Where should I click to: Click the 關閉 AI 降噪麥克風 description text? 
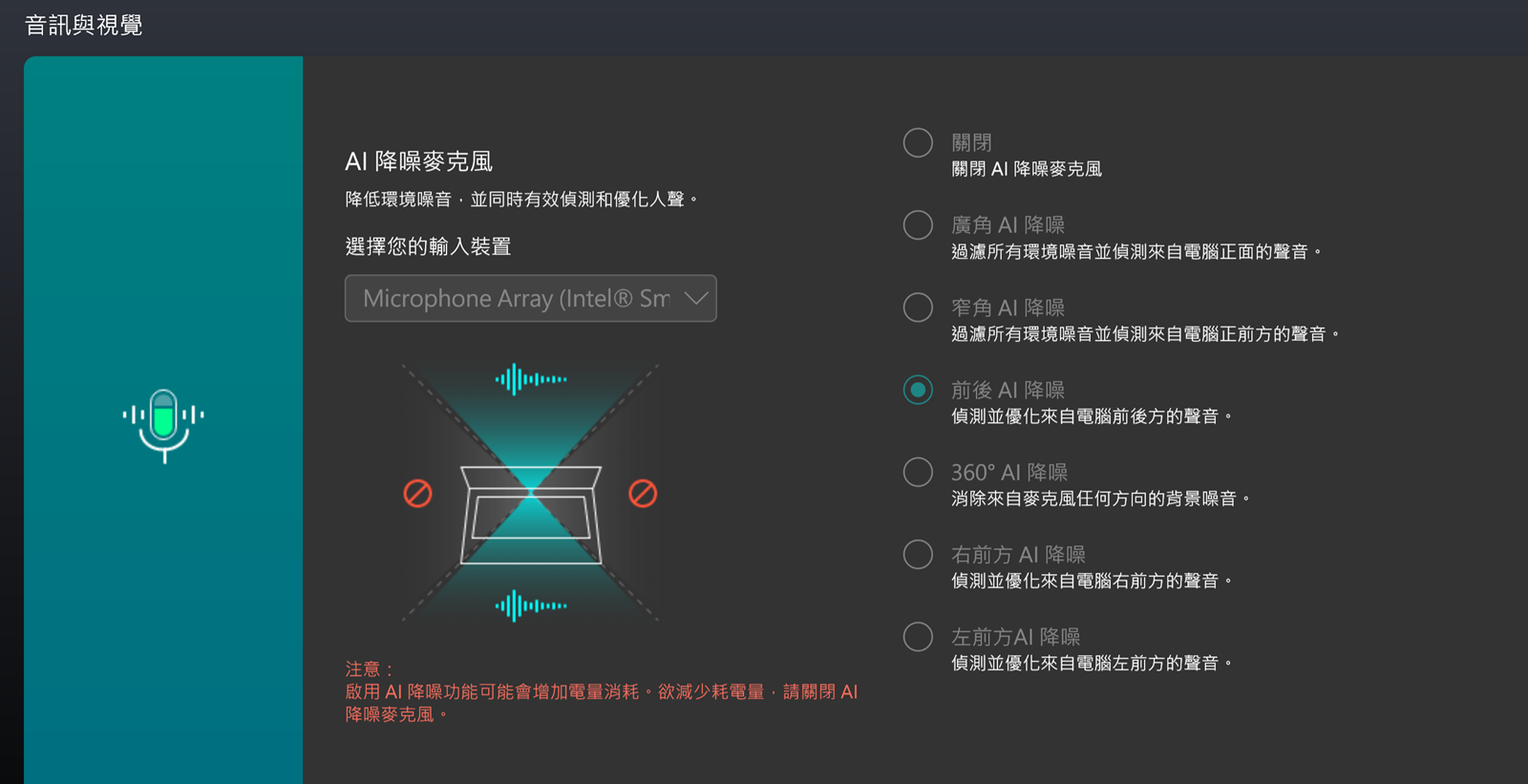pos(1027,169)
